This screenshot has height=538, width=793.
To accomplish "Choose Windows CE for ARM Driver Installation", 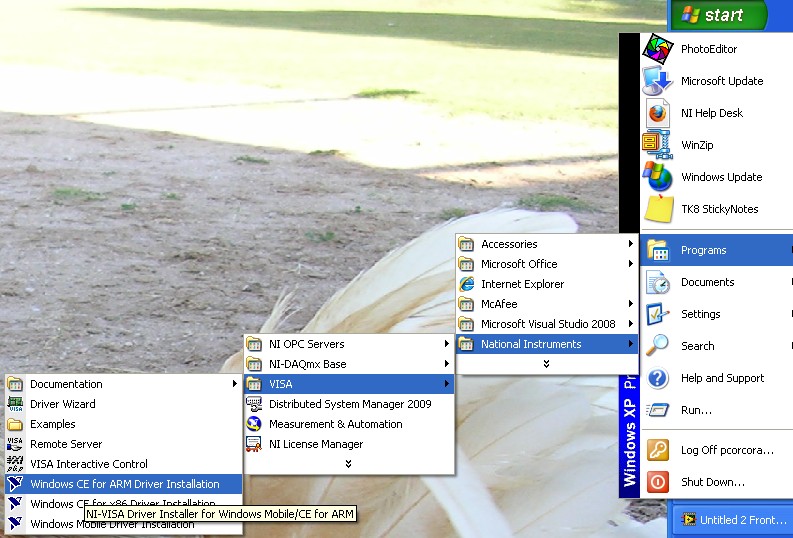I will coord(123,484).
